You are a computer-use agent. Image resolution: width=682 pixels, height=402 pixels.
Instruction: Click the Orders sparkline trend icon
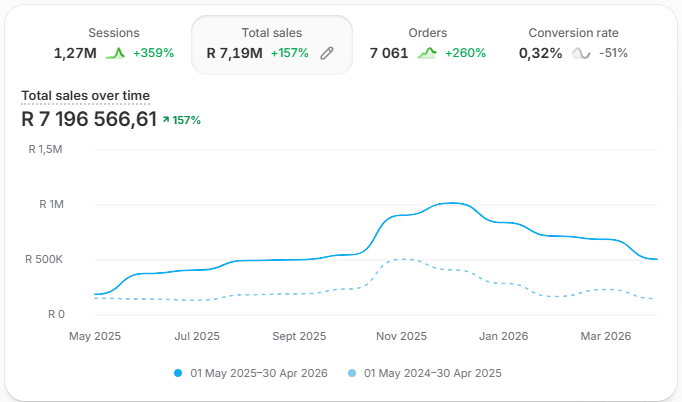point(427,53)
